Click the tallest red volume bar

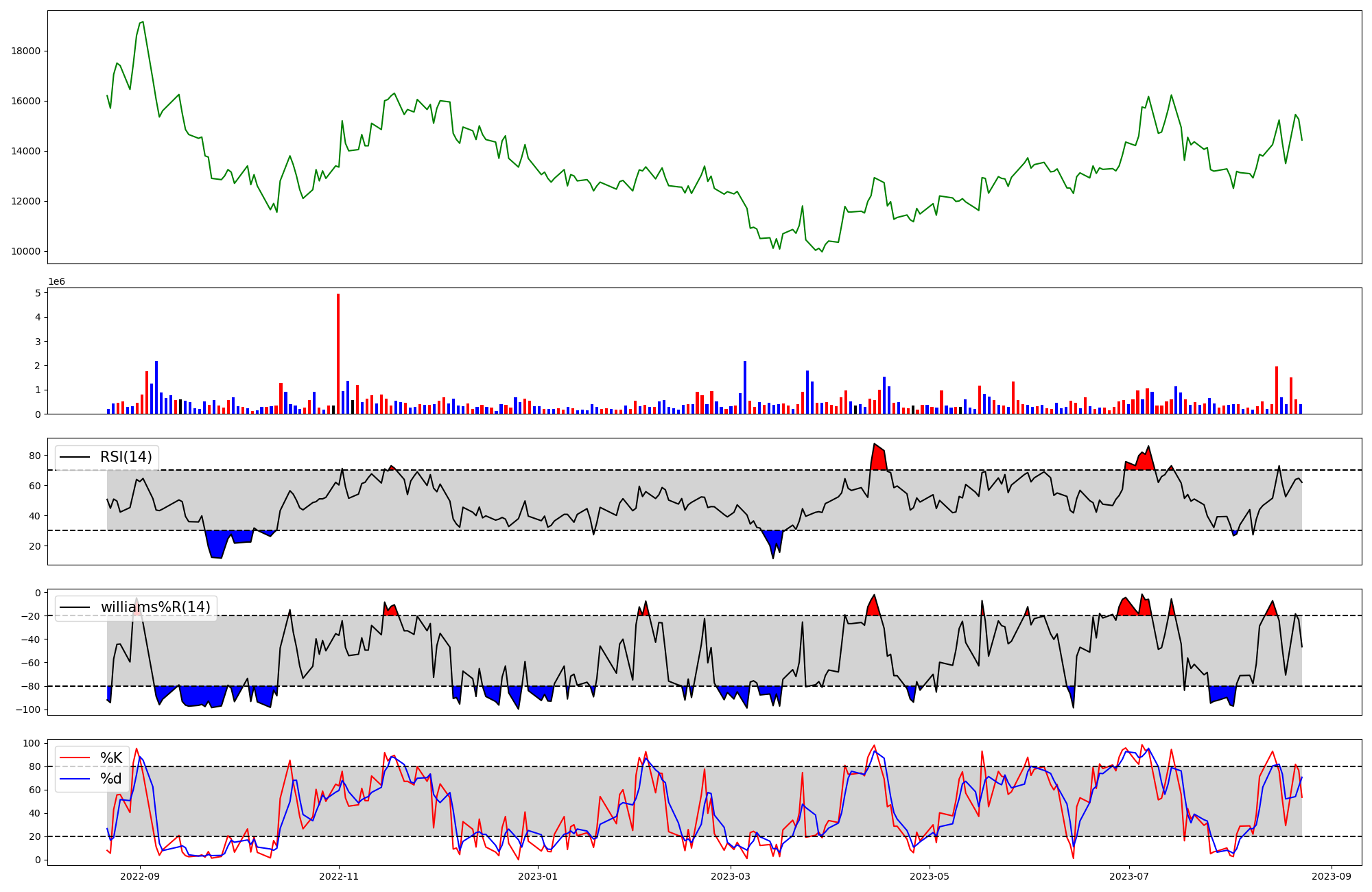pyautogui.click(x=338, y=353)
